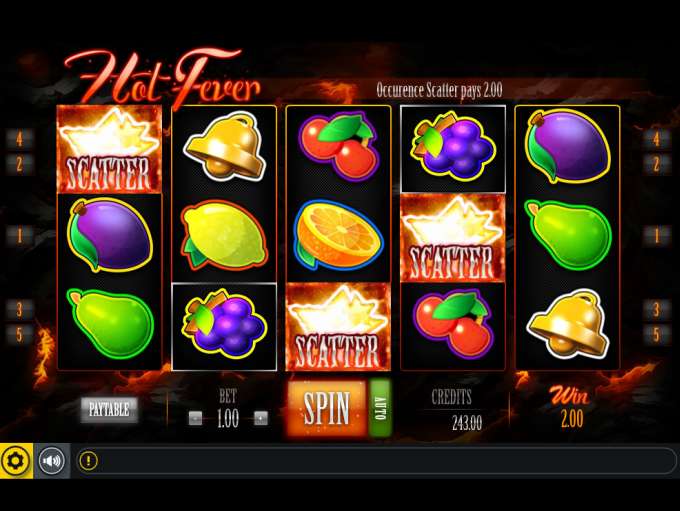Open the settings gear icon
This screenshot has height=511, width=680.
(16, 461)
